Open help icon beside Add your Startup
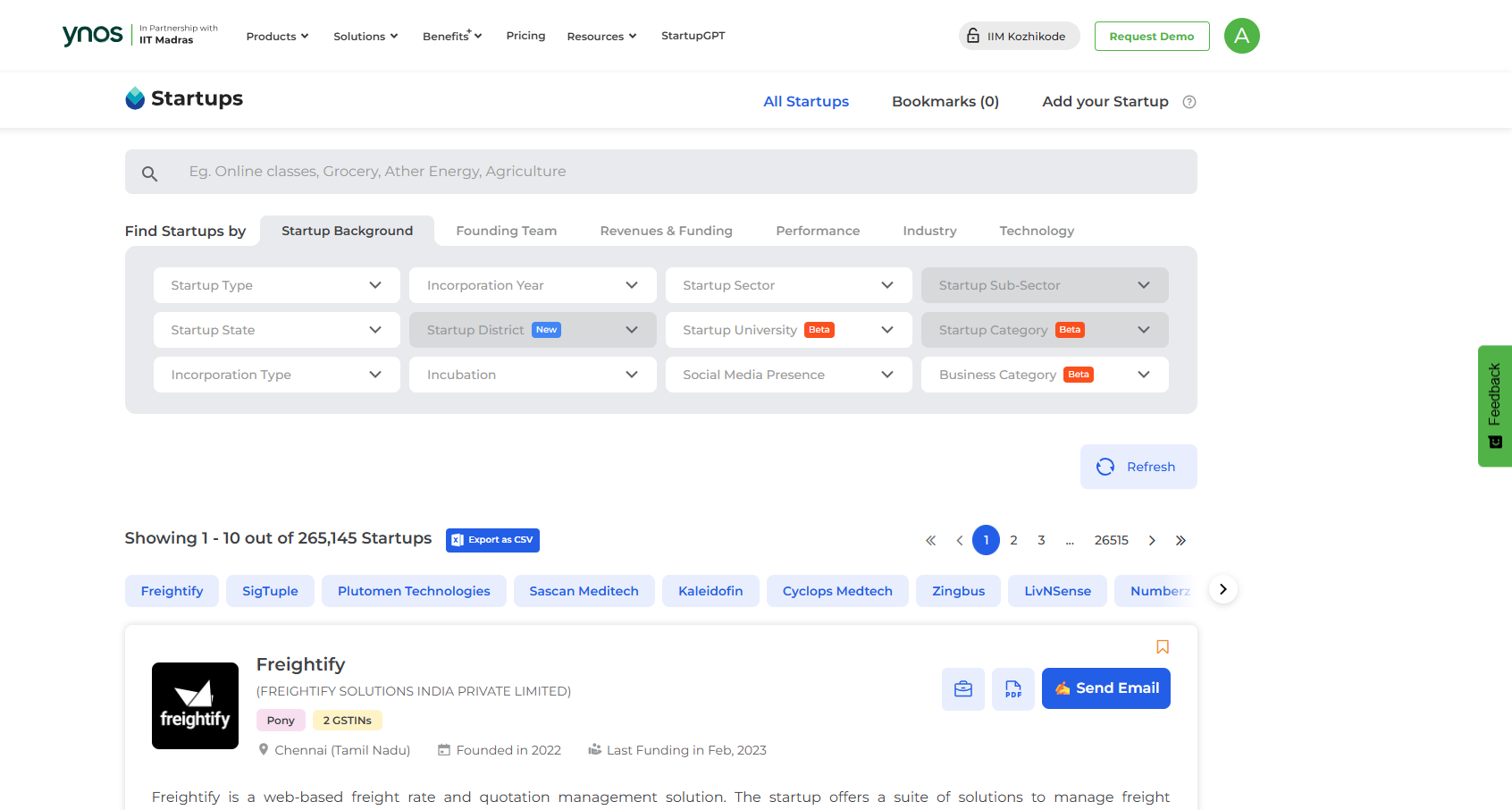 (x=1189, y=102)
